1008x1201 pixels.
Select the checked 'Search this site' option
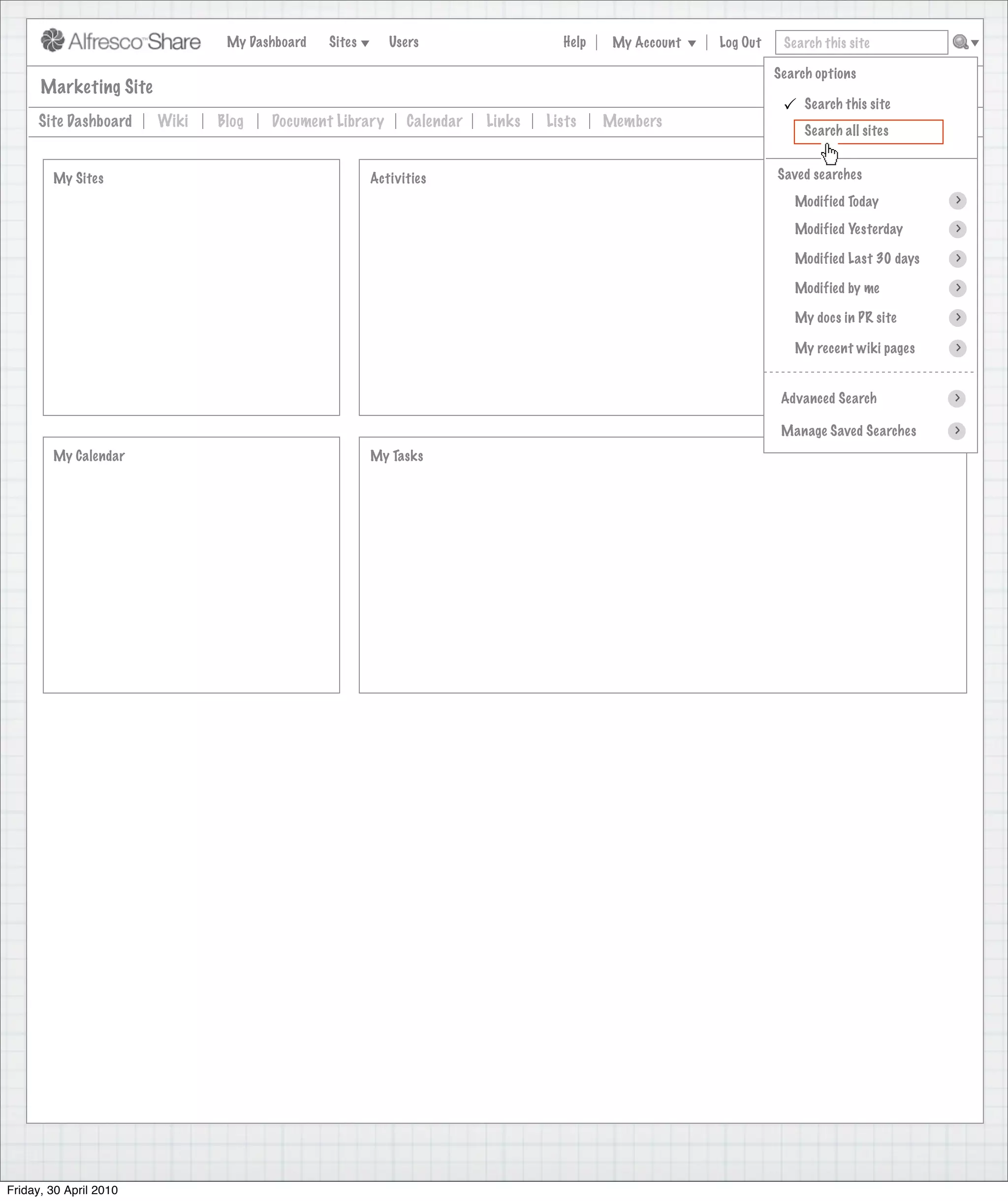[847, 104]
